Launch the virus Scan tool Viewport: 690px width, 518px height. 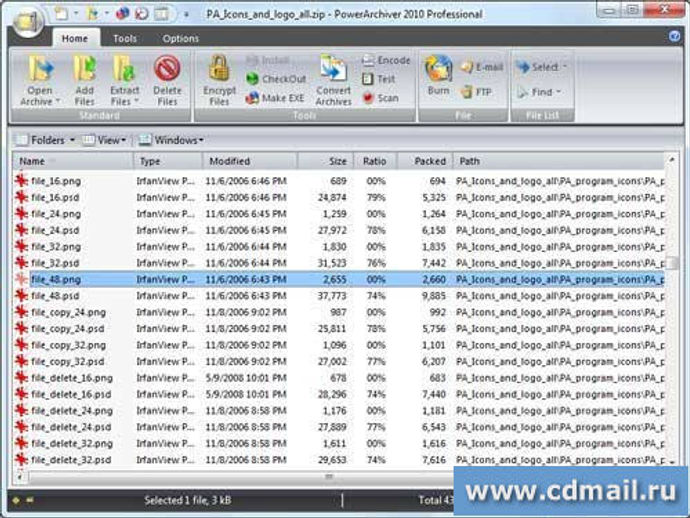(380, 98)
